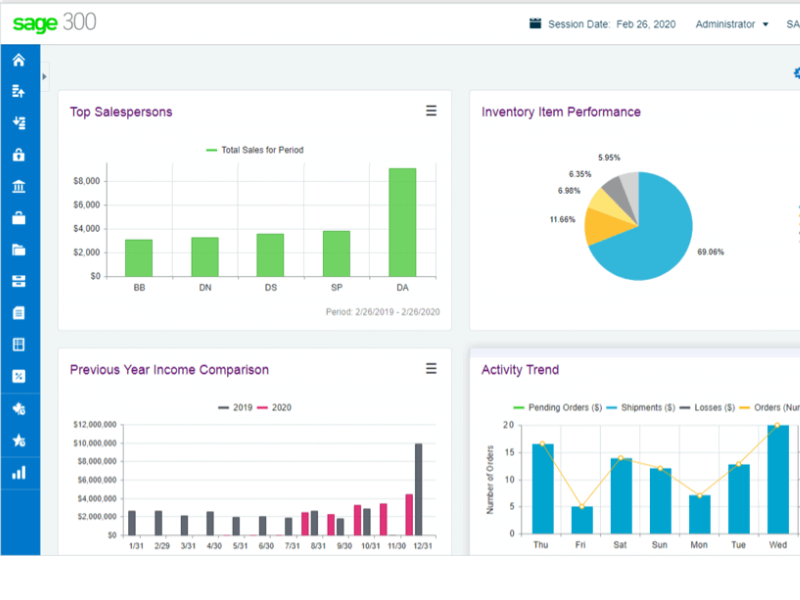Expand the collapsed sidebar navigation arrow
This screenshot has width=800, height=600.
pos(44,76)
